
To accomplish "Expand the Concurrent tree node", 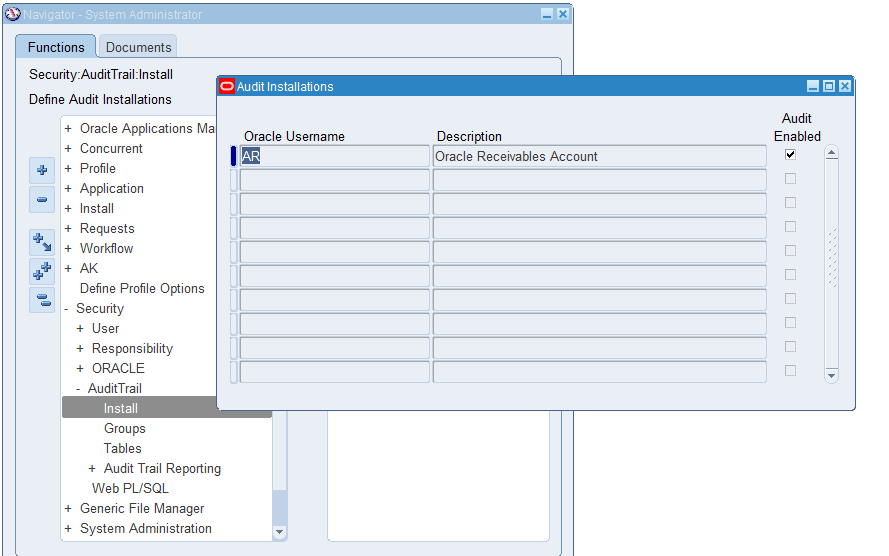I will [68, 148].
